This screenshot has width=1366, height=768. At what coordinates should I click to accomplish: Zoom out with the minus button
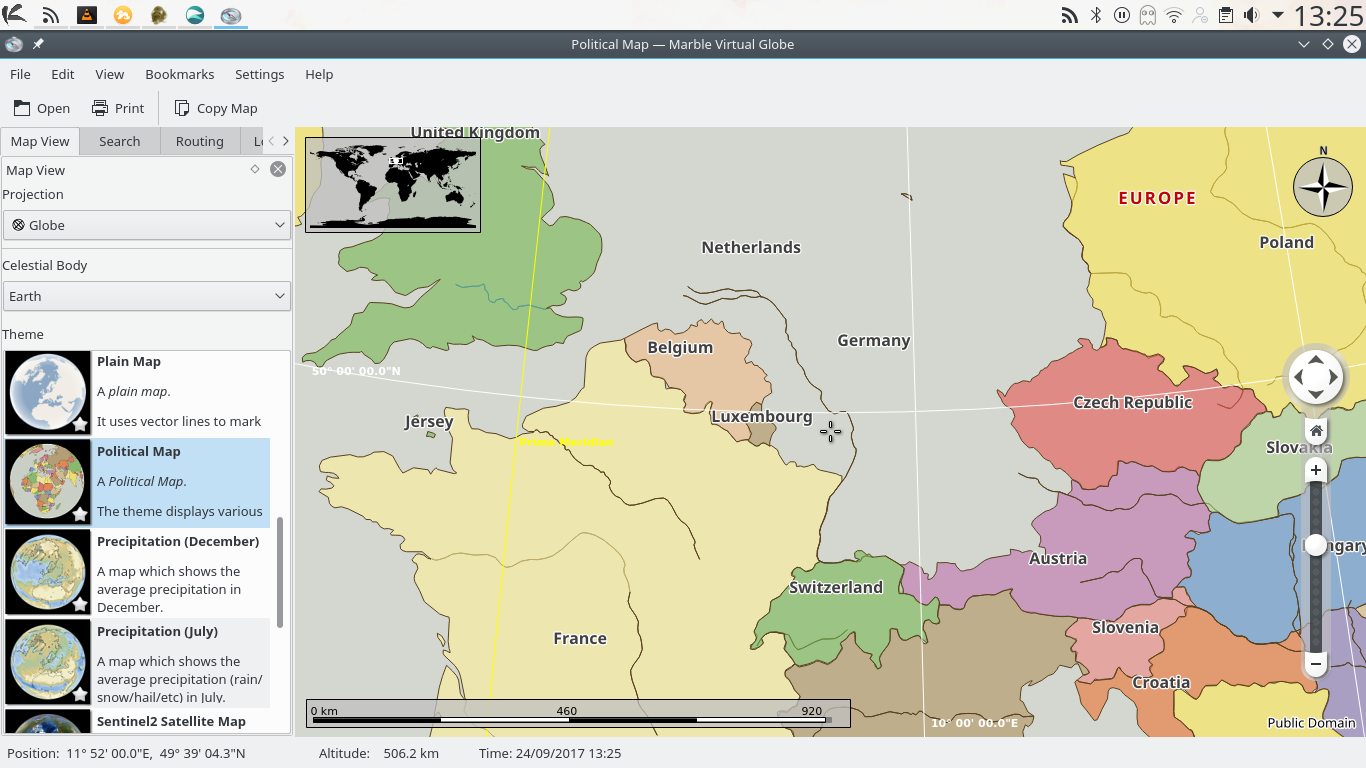[x=1316, y=663]
